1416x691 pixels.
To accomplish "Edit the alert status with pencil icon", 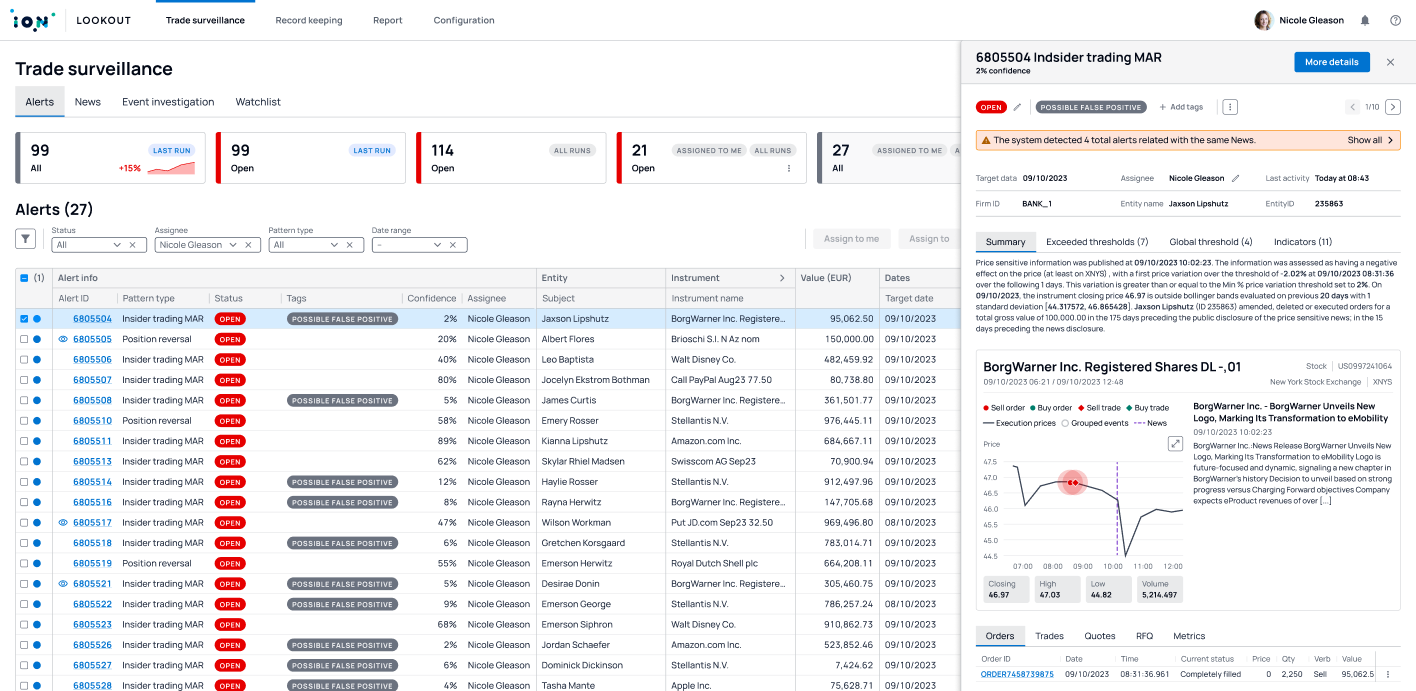I will click(1018, 107).
